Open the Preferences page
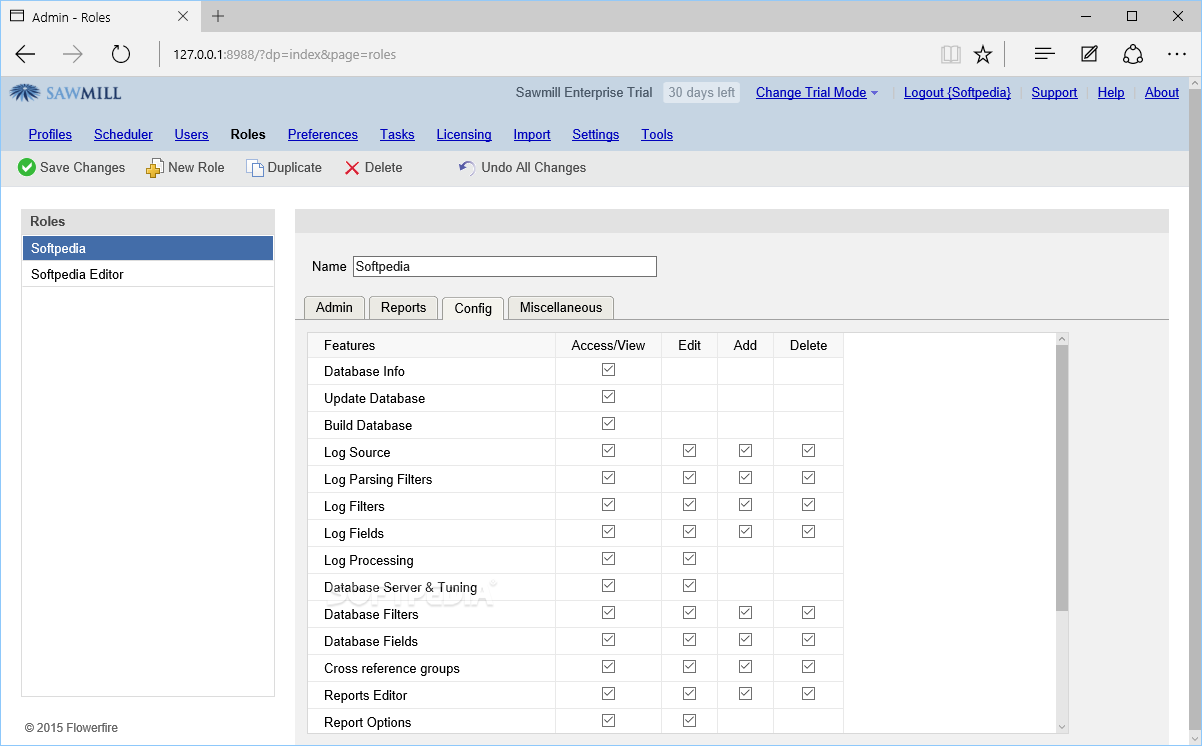The height and width of the screenshot is (746, 1202). (323, 135)
